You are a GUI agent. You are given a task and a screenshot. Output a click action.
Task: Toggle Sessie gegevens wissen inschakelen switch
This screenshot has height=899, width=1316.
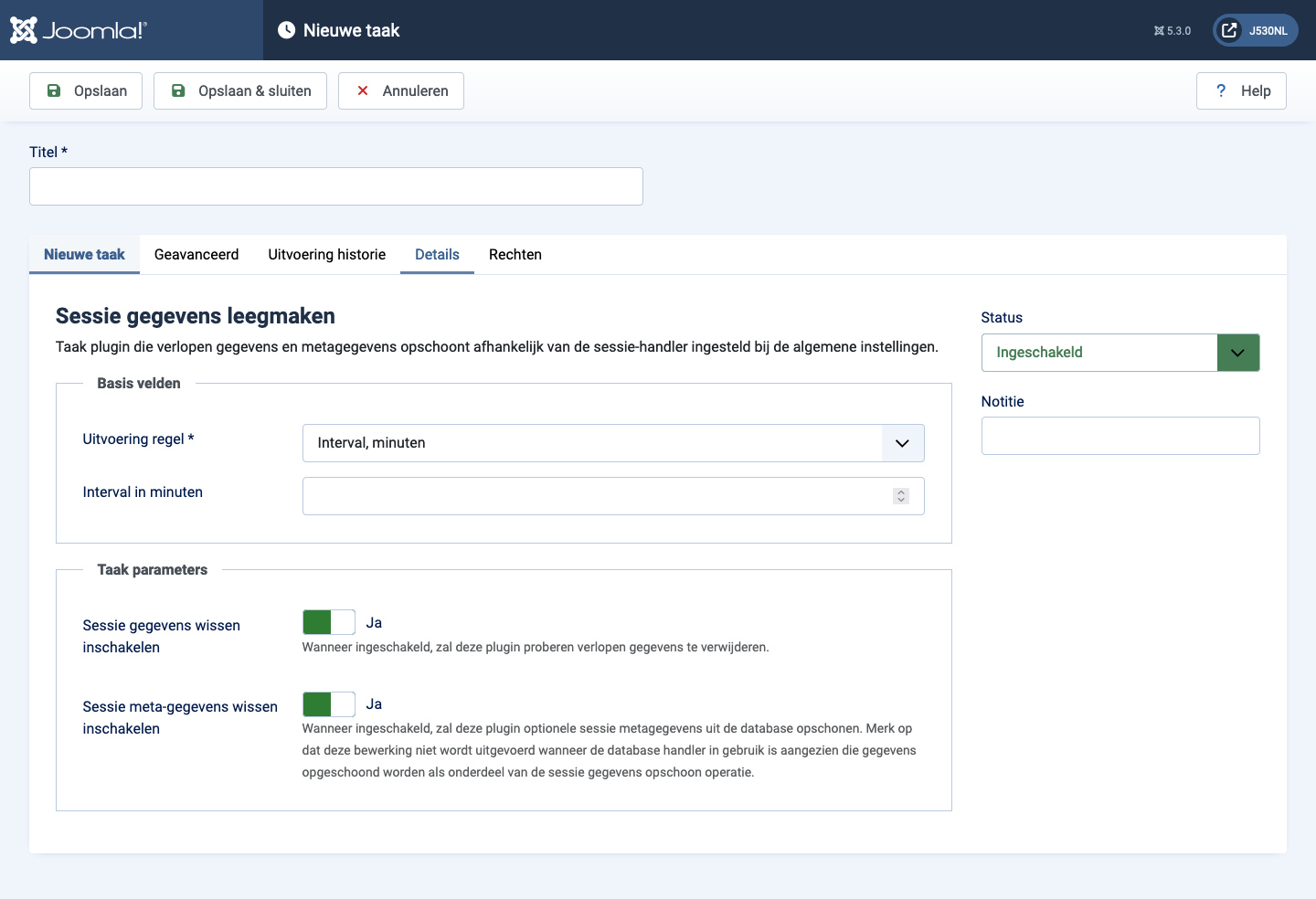tap(329, 622)
